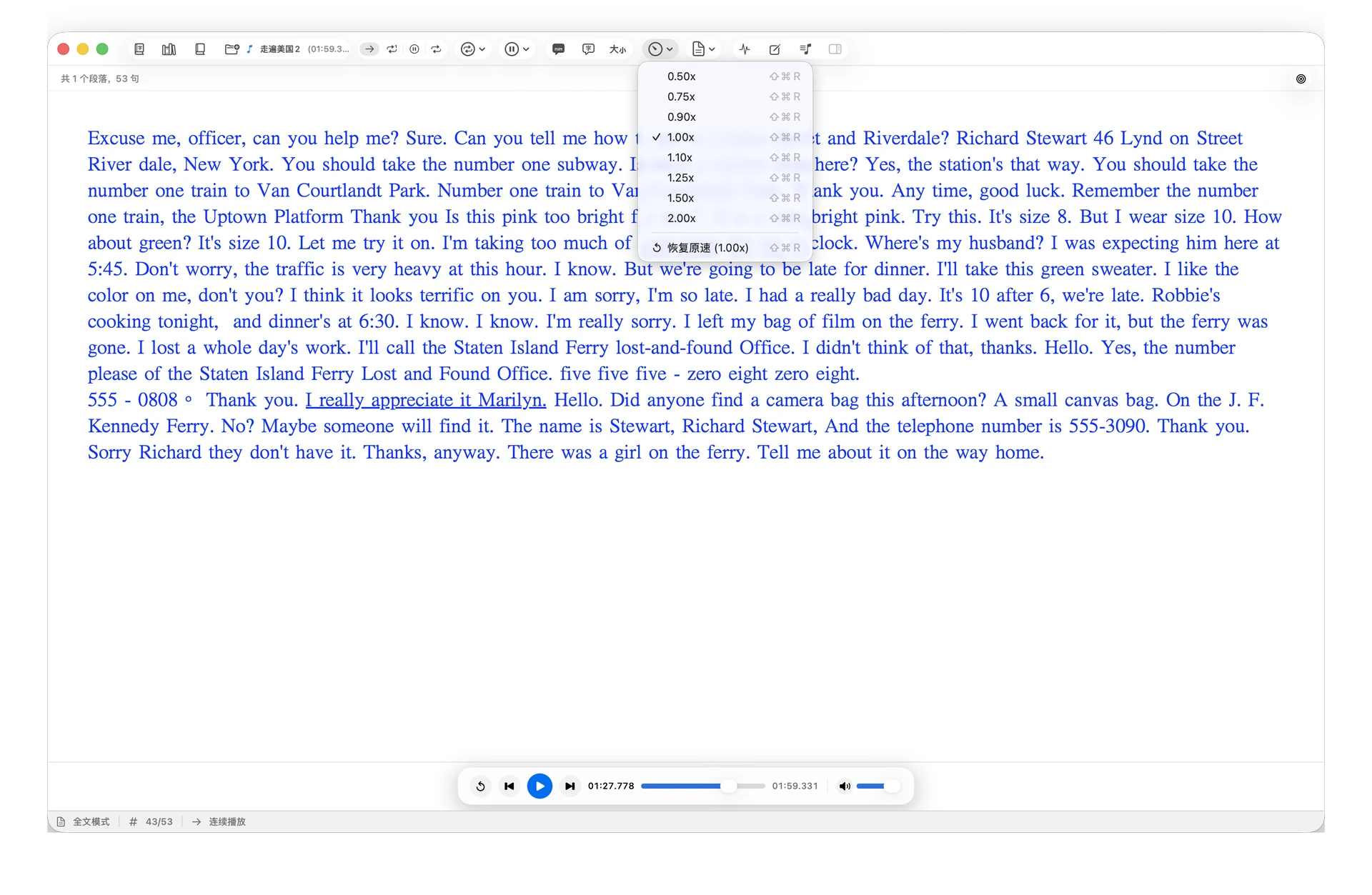
Task: Toggle single sentence repeat mode
Action: [392, 49]
